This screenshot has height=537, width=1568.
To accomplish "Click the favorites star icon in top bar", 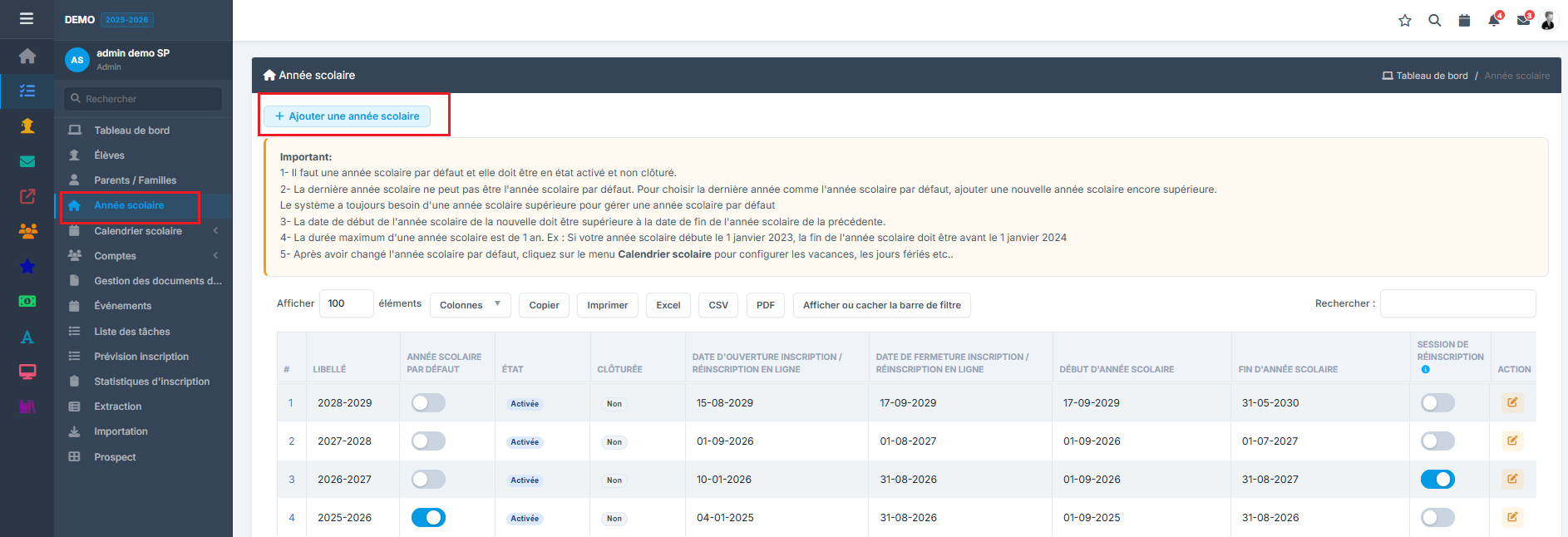I will [1405, 21].
